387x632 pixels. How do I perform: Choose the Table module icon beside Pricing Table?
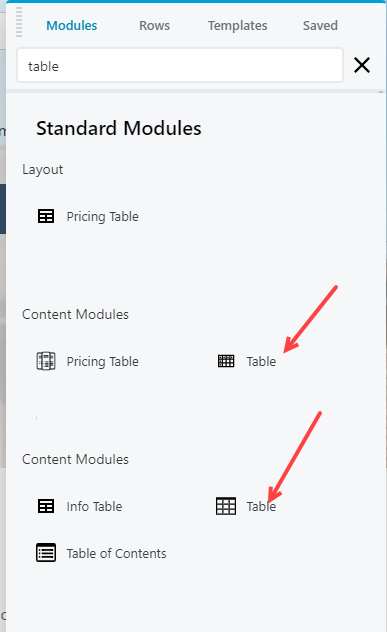tap(226, 361)
